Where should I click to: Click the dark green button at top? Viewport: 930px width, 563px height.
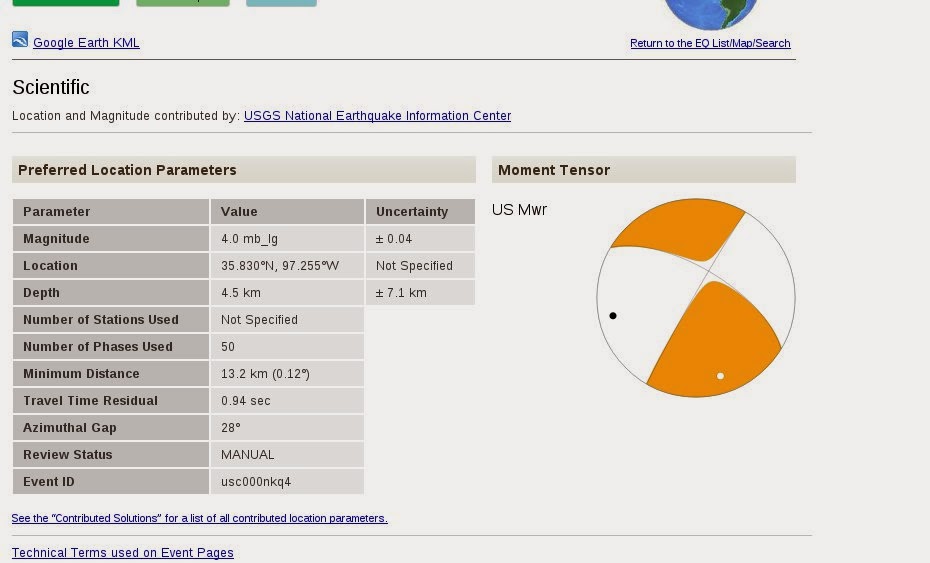65,3
